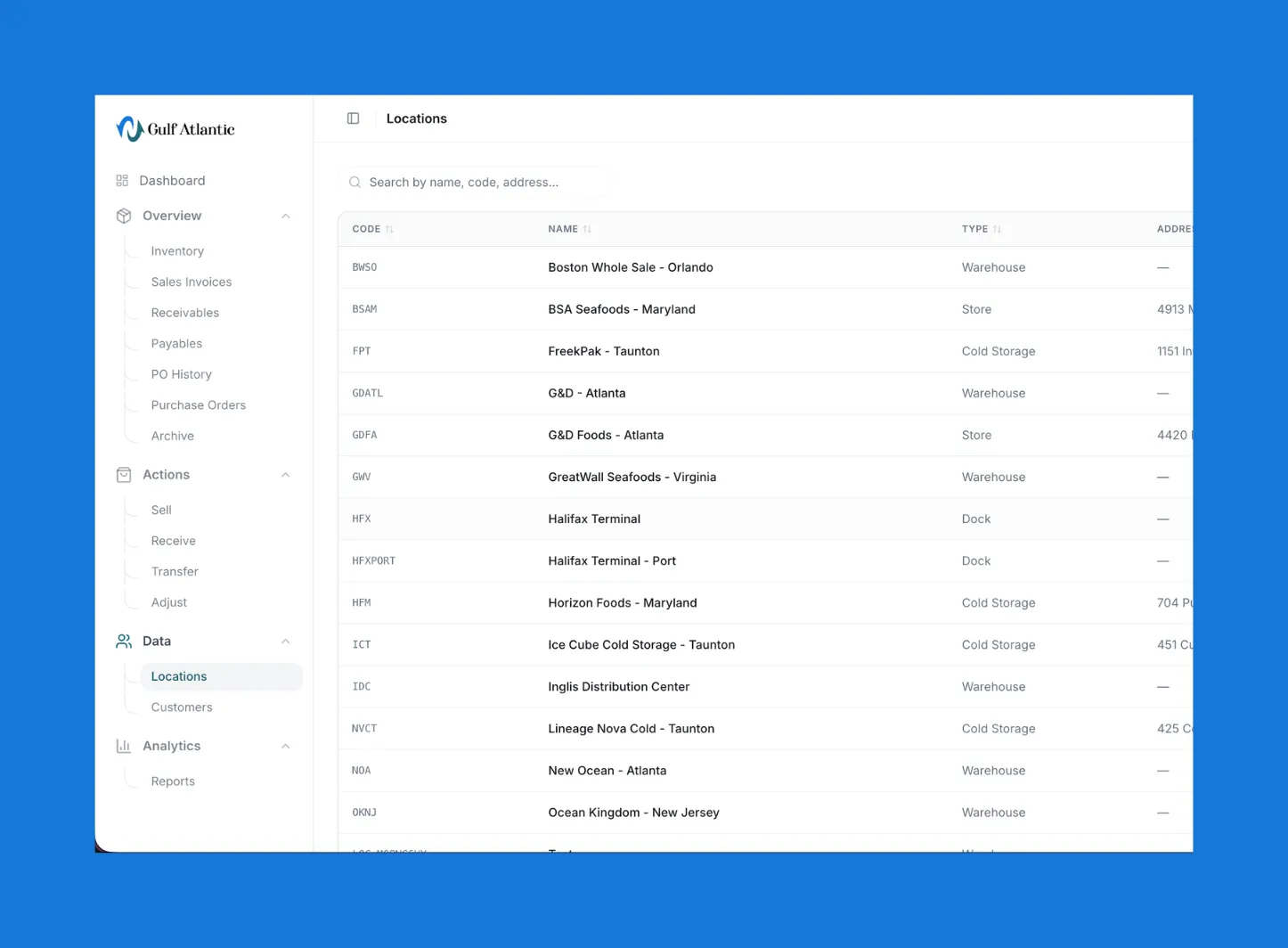Click the NOA code cell

point(362,770)
